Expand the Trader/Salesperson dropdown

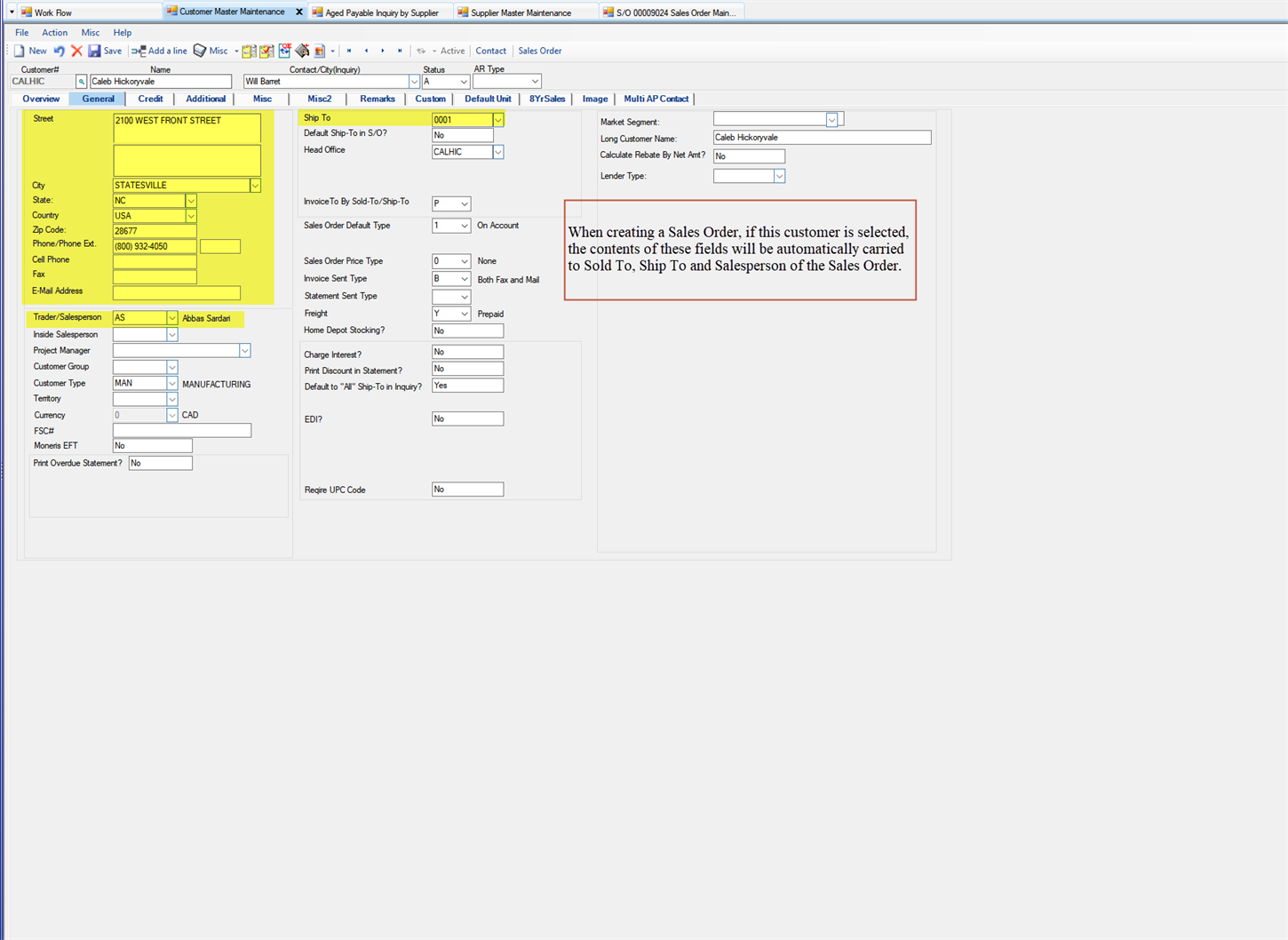tap(171, 317)
